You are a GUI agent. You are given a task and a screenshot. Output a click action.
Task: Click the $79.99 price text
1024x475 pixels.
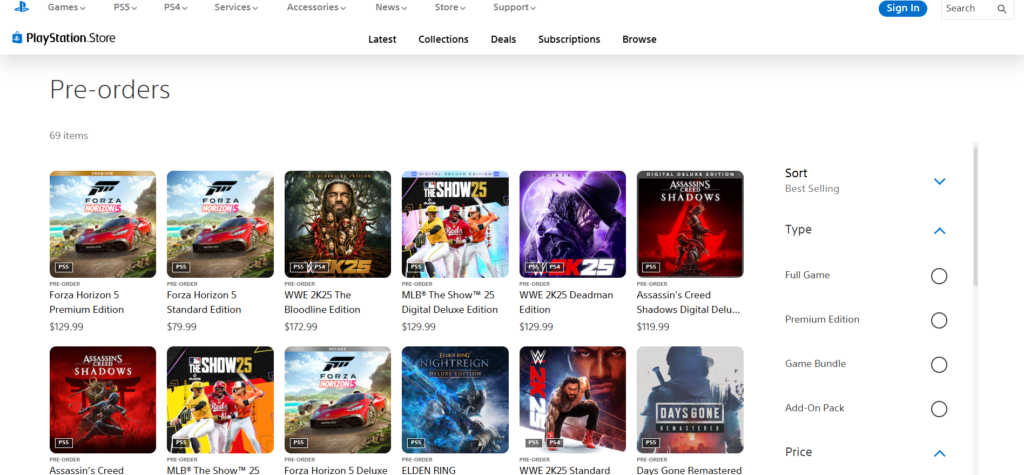[182, 327]
